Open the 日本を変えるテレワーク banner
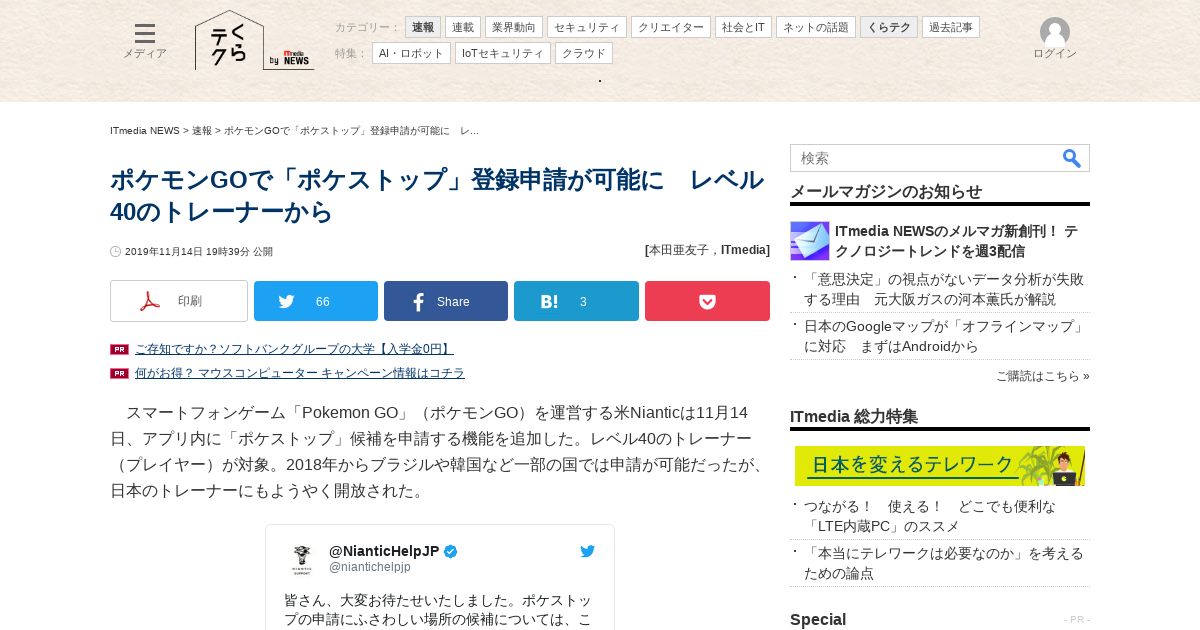This screenshot has width=1200, height=630. [940, 466]
